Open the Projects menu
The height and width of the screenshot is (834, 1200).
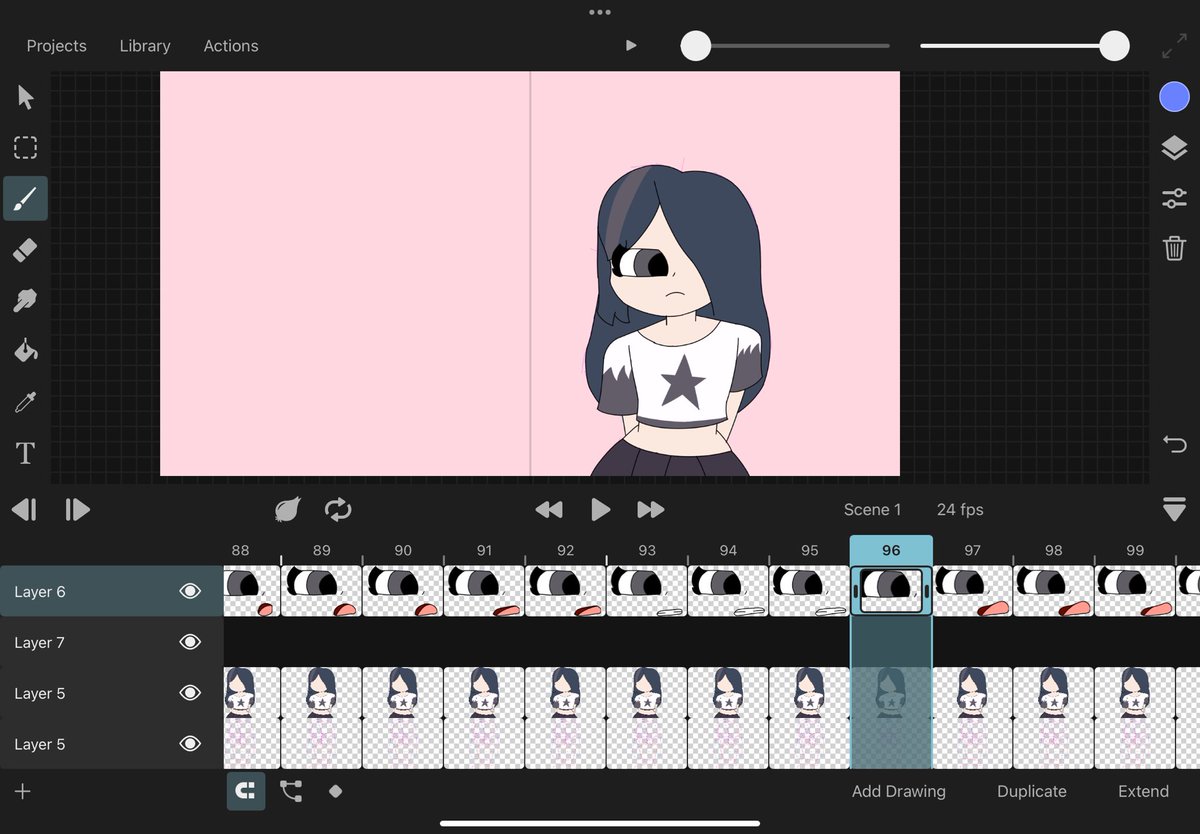point(56,46)
